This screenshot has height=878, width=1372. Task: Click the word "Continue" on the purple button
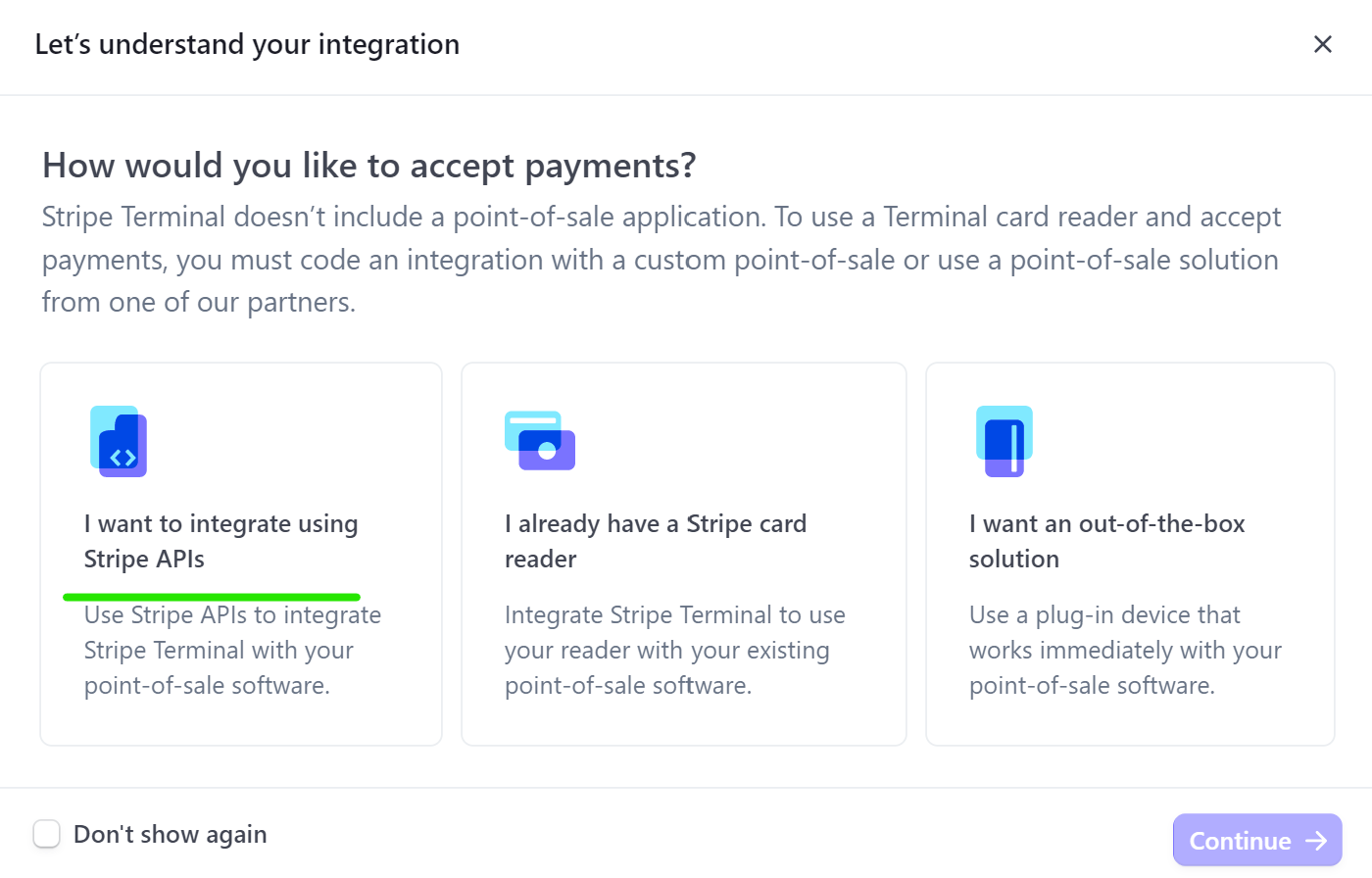pyautogui.click(x=1240, y=841)
